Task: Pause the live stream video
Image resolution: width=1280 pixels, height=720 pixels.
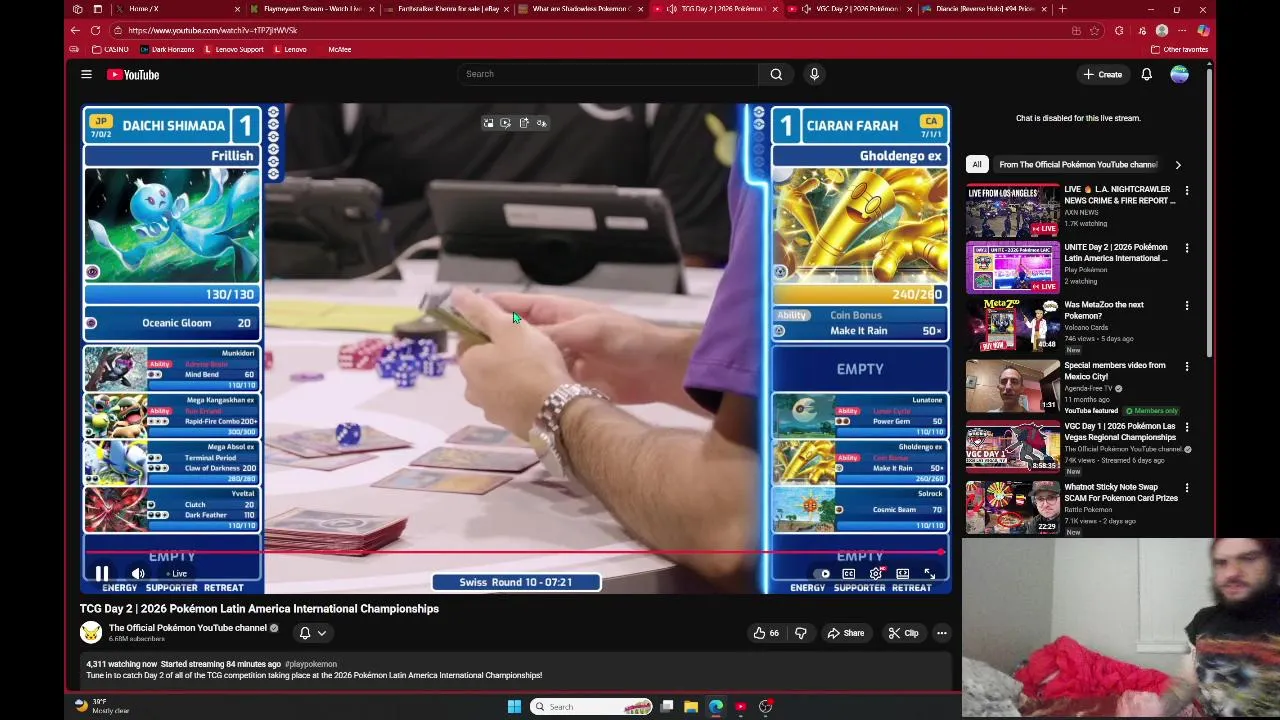Action: click(102, 574)
